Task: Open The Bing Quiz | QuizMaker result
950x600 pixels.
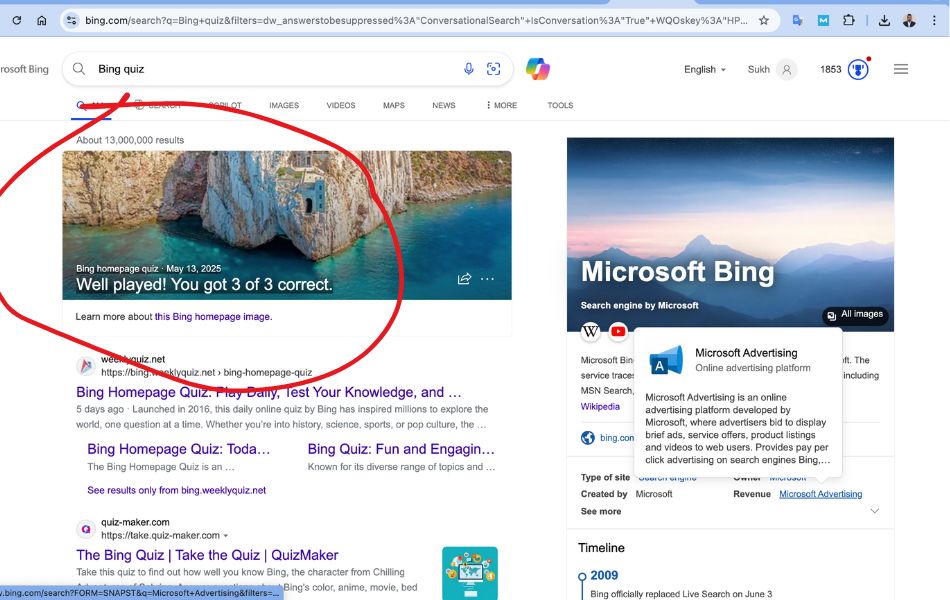Action: click(x=207, y=555)
